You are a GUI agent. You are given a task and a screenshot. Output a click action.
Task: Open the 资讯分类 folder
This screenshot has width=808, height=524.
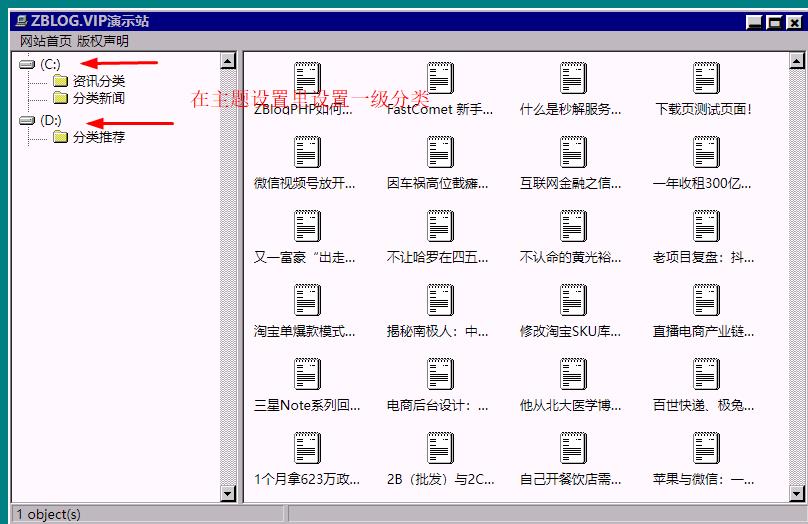click(89, 81)
